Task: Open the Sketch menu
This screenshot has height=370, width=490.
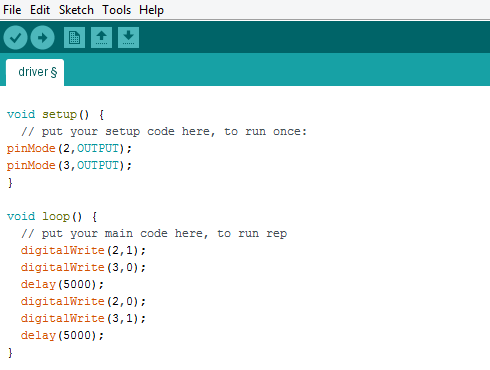Action: coord(76,10)
